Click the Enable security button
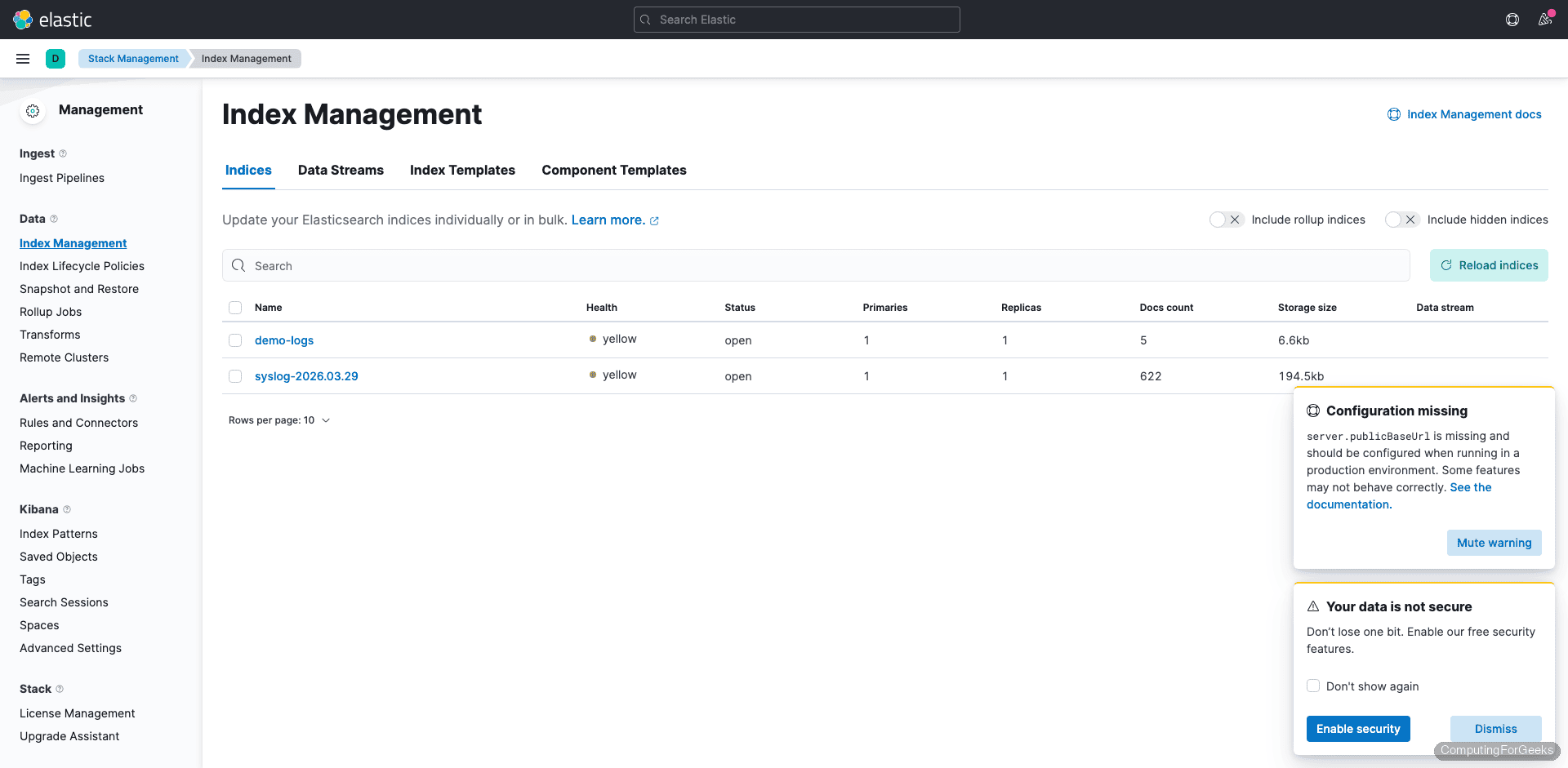 click(x=1358, y=729)
